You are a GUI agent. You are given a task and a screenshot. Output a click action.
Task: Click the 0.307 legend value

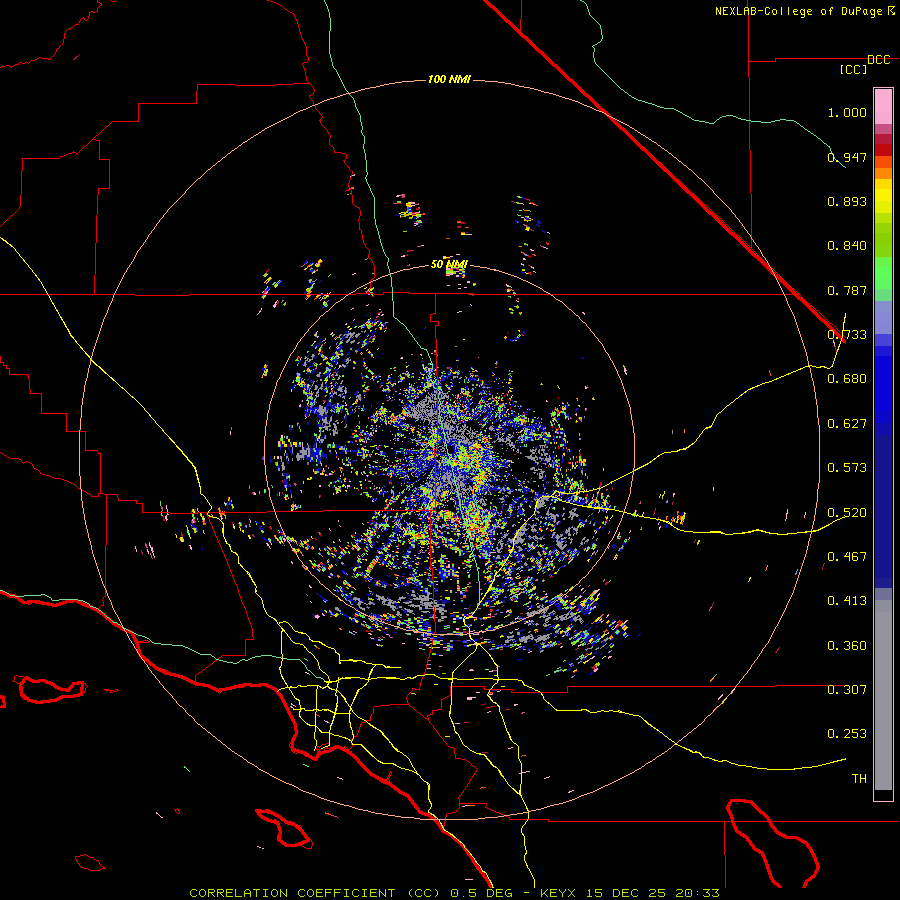(x=847, y=689)
